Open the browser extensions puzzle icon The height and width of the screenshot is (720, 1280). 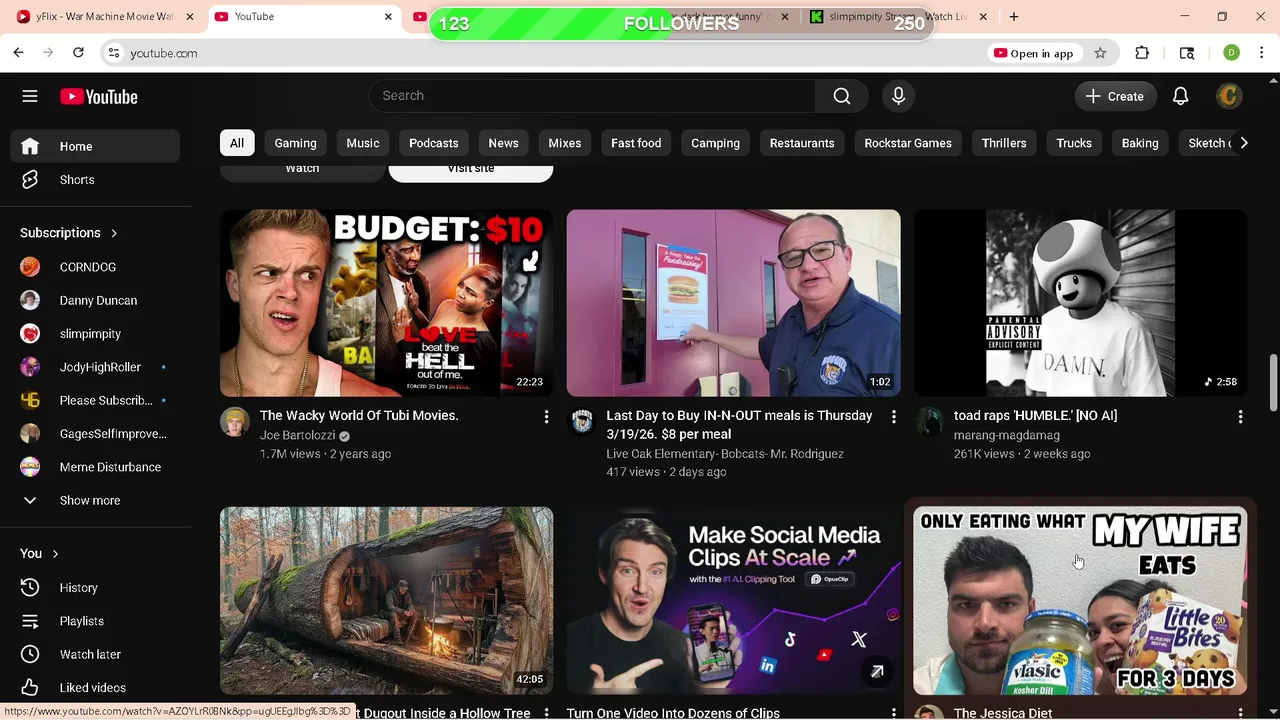coord(1142,53)
